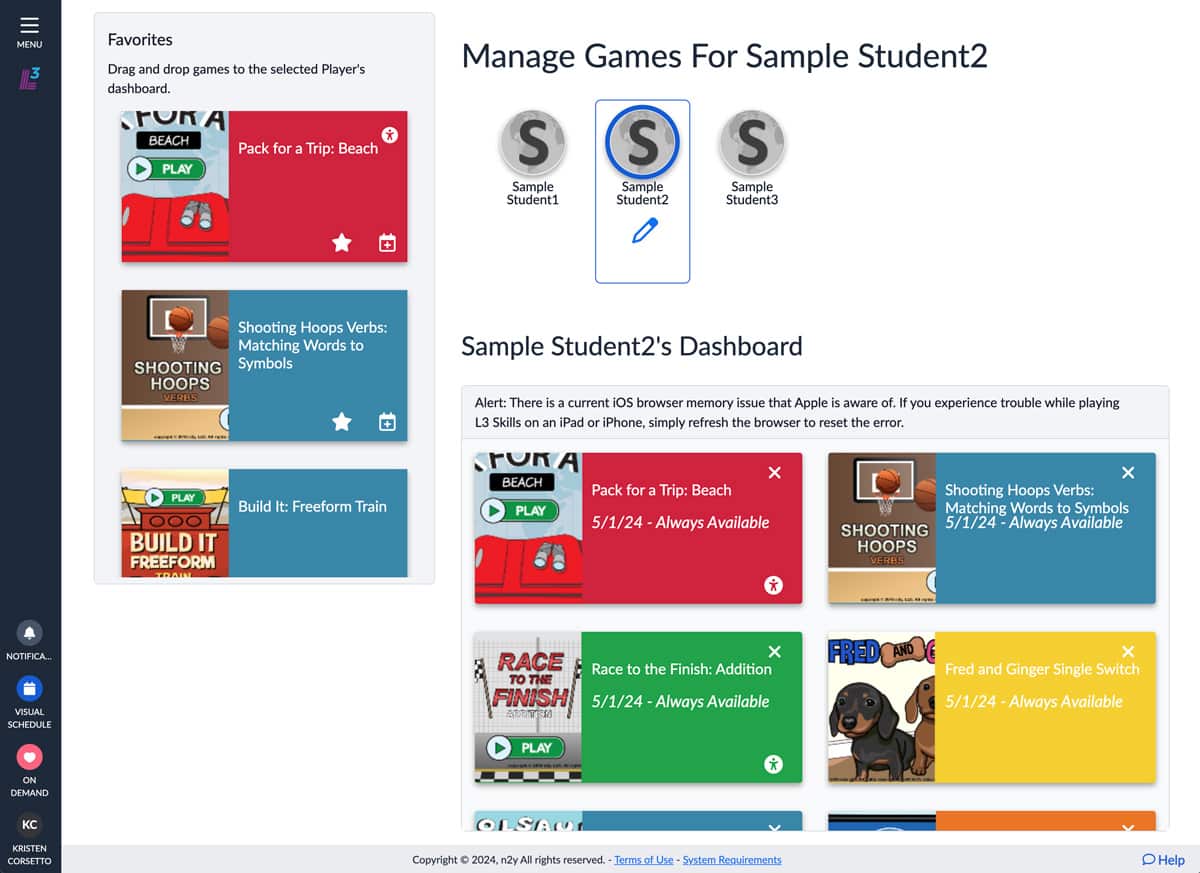The height and width of the screenshot is (873, 1200).
Task: Open the Visual Schedule calendar icon
Action: click(x=29, y=688)
